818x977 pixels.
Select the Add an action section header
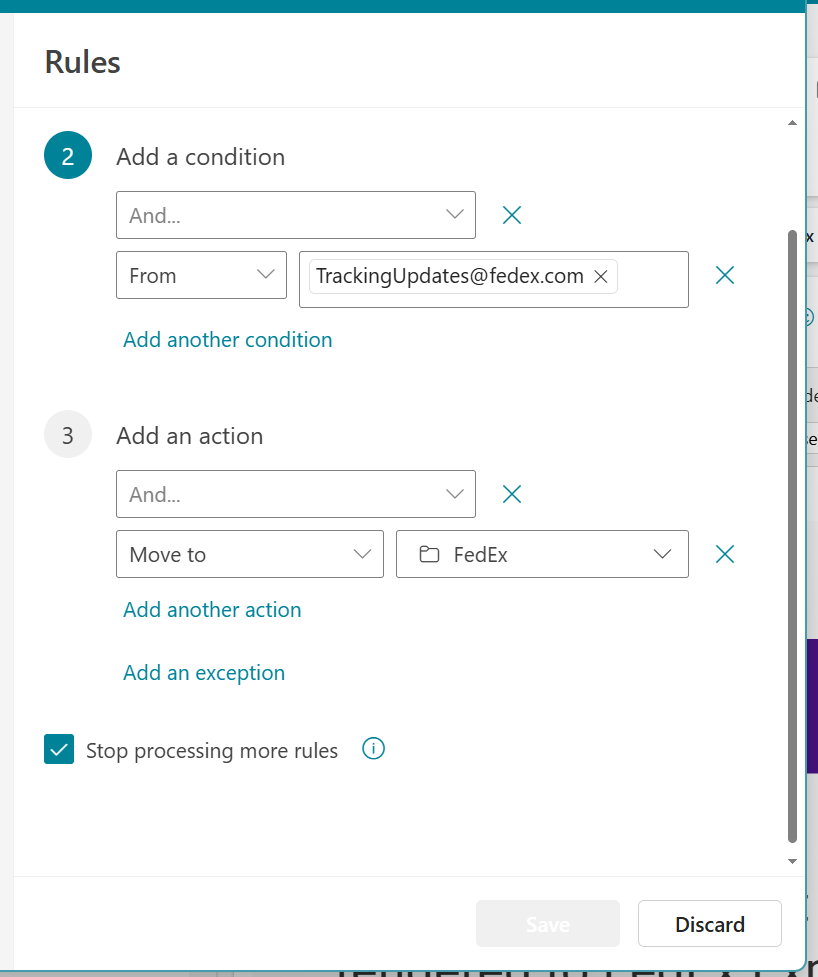189,435
